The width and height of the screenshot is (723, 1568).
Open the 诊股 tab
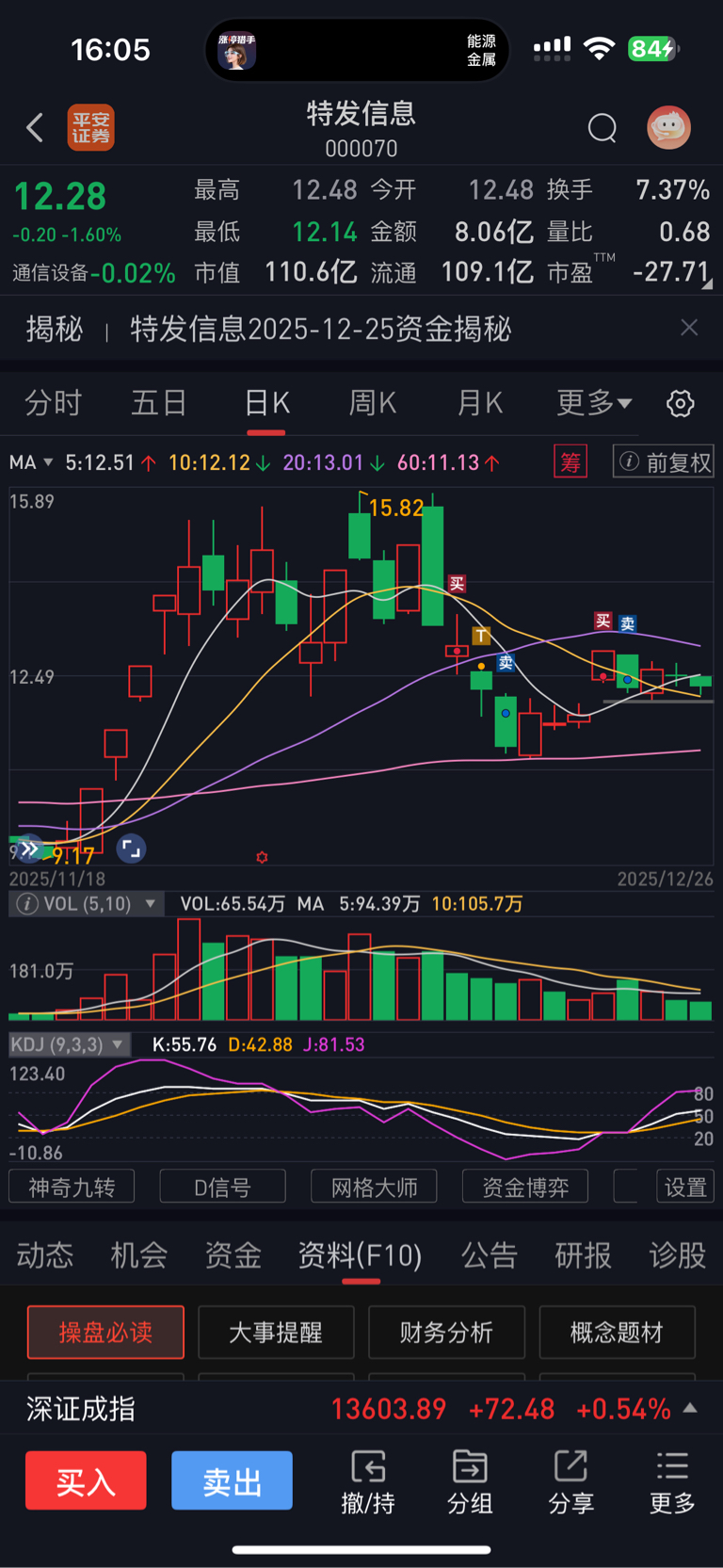pyautogui.click(x=677, y=1255)
